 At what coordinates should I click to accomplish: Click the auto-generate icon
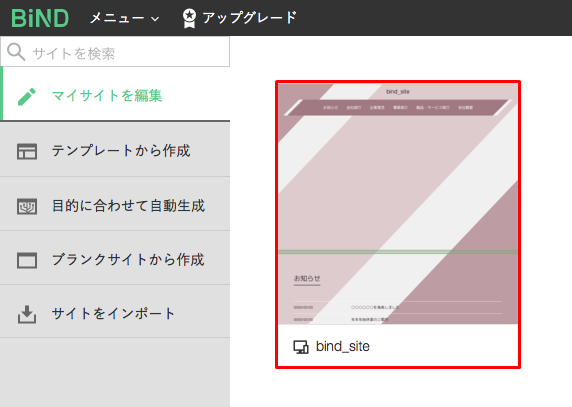click(x=27, y=206)
